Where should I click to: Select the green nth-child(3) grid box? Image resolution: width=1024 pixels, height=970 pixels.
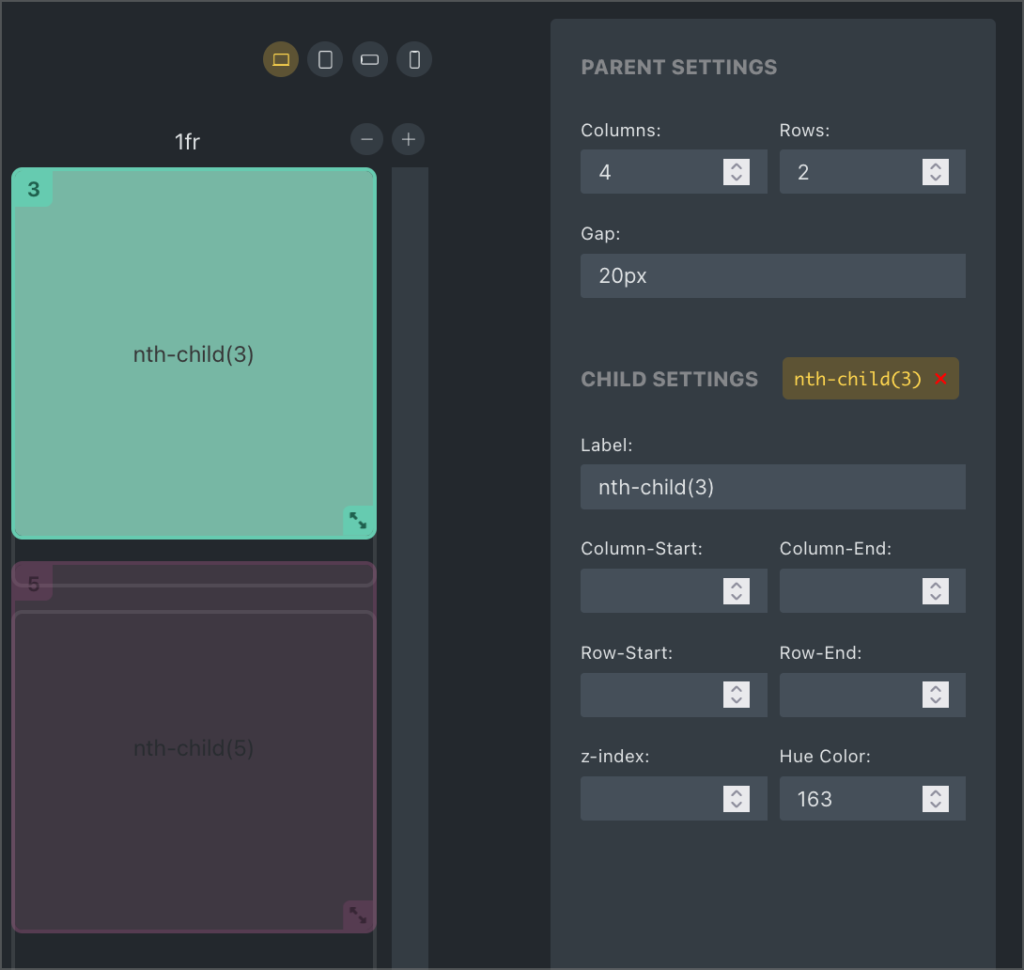tap(194, 353)
